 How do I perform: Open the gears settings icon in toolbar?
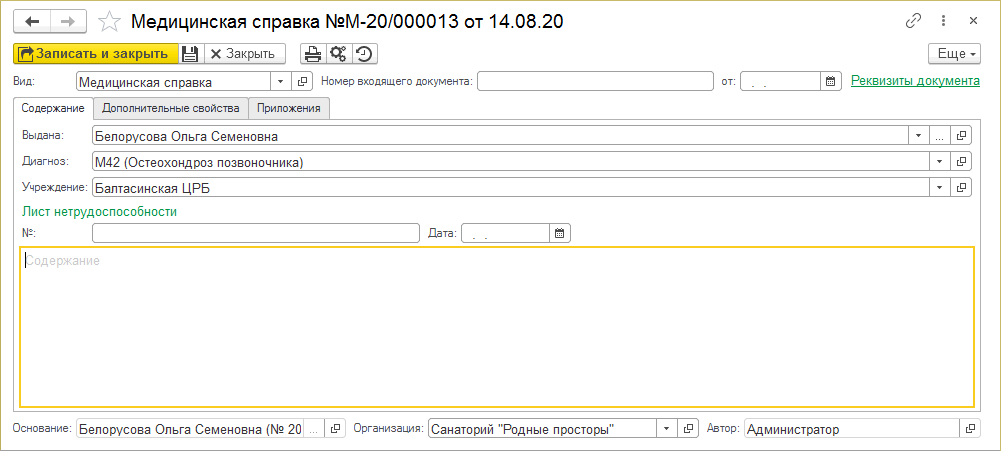click(x=338, y=54)
